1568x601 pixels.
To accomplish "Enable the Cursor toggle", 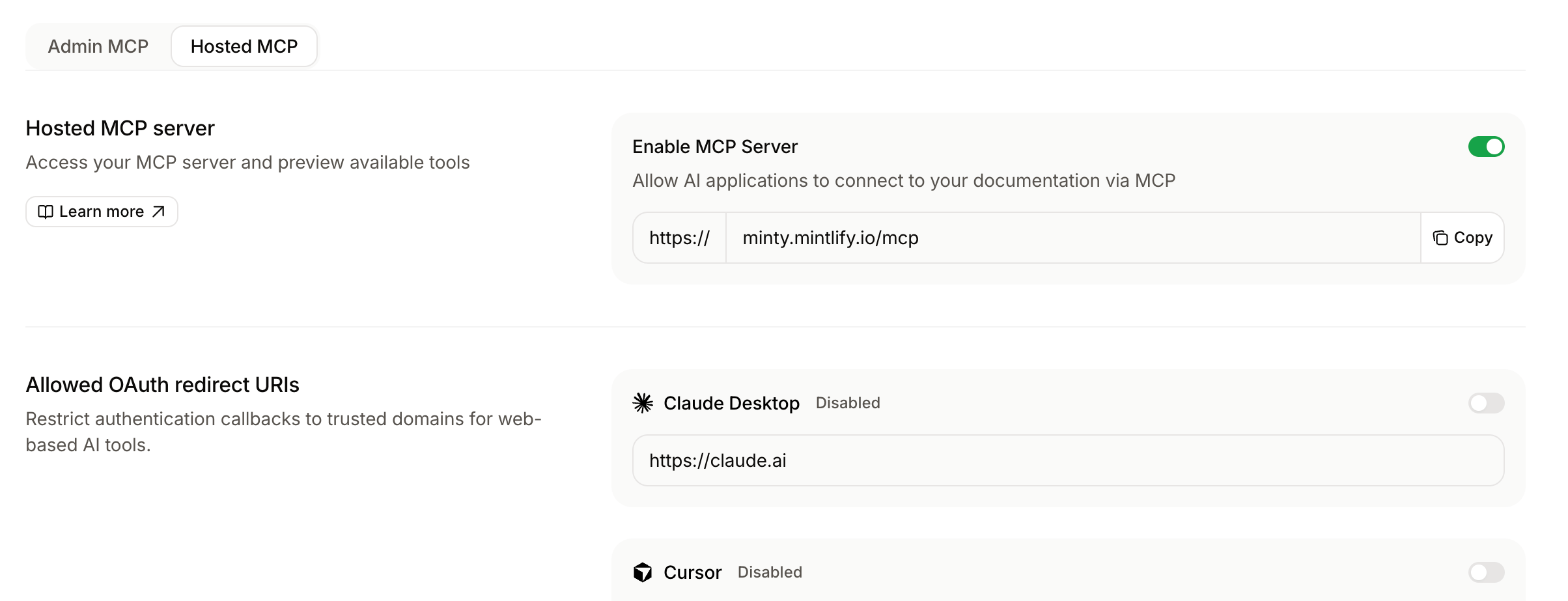I will coord(1486,572).
